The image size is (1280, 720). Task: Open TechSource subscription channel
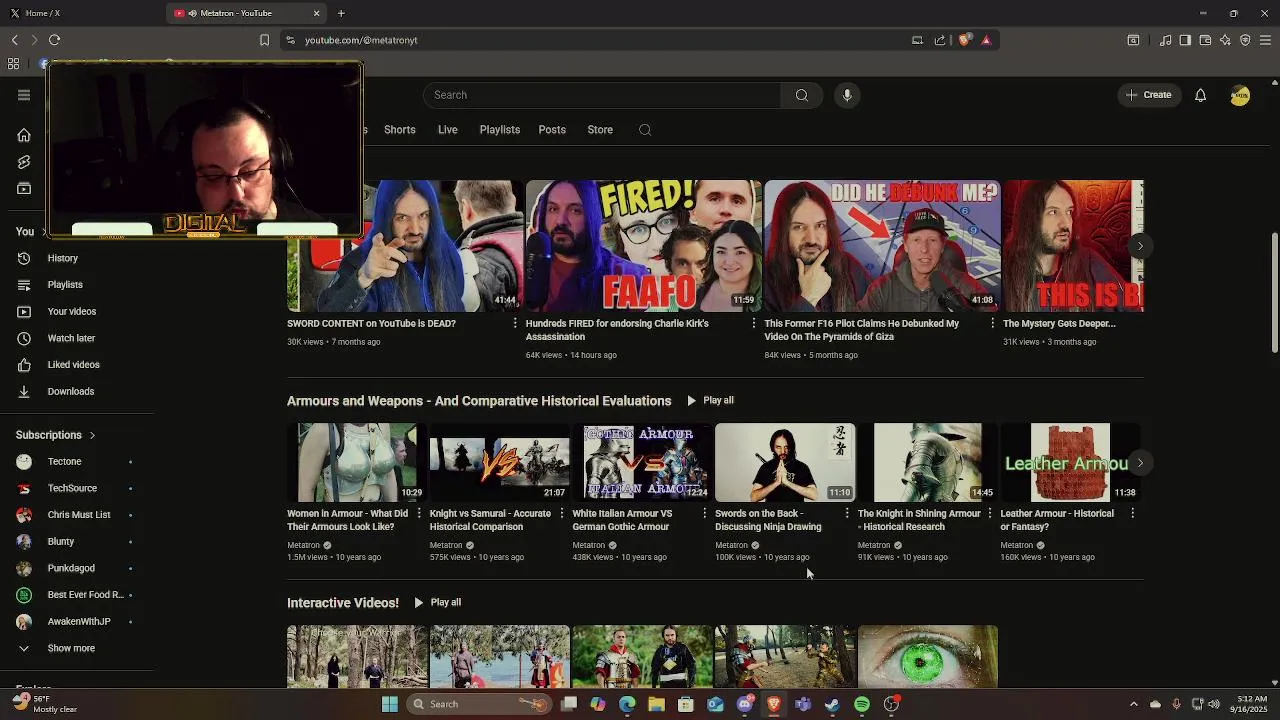point(72,488)
